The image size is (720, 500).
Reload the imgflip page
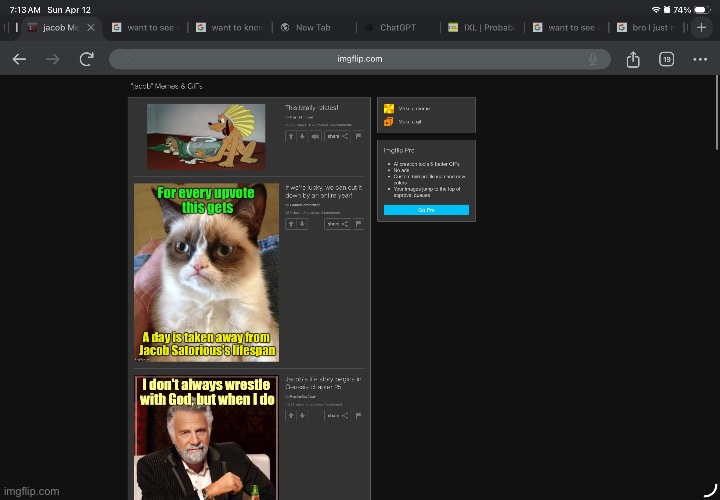tap(87, 59)
